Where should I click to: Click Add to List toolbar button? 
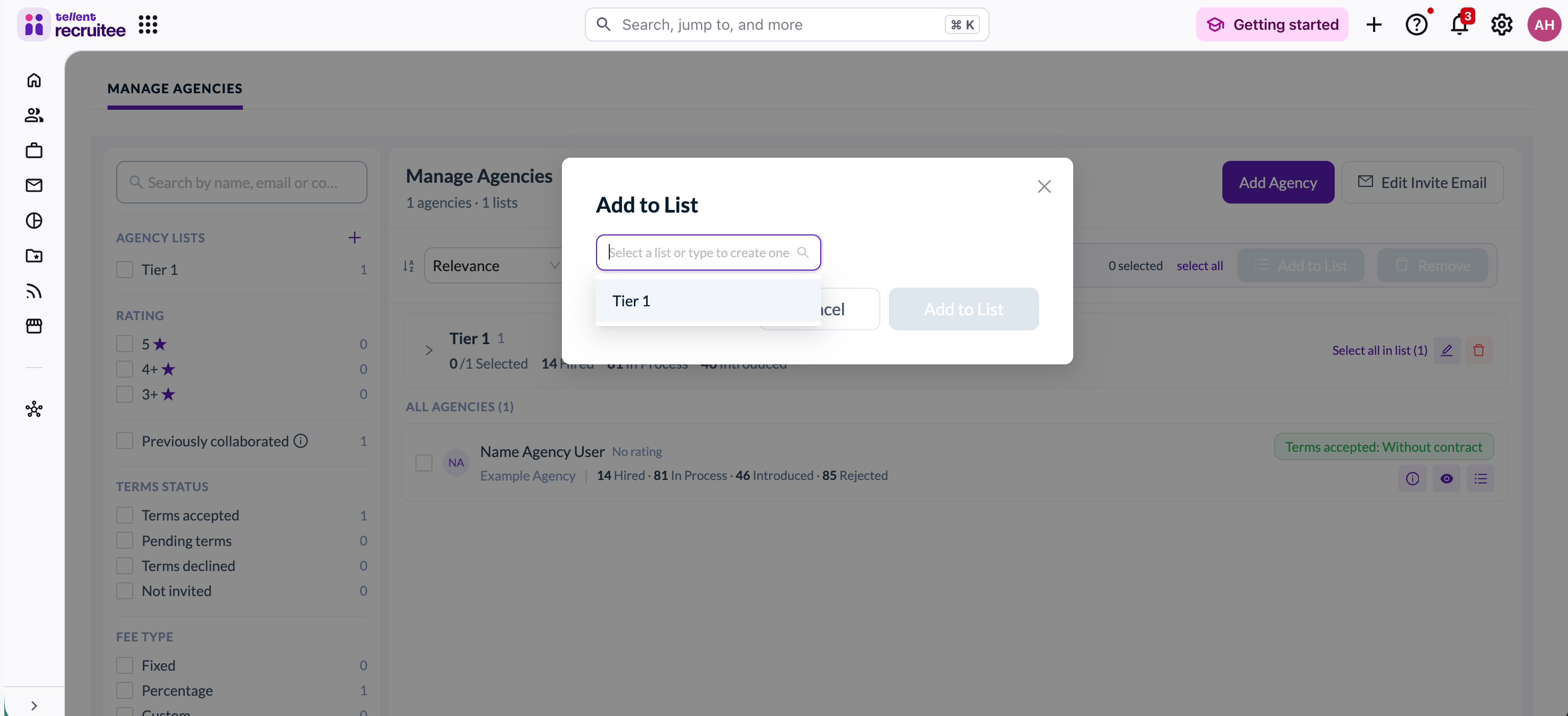[x=1301, y=265]
